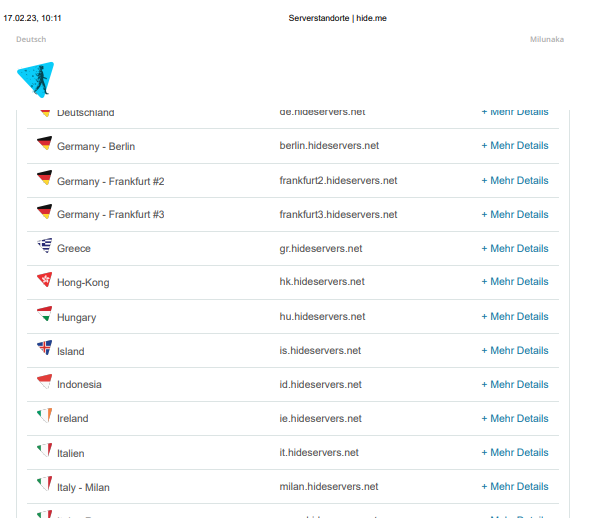
Task: Click the Island flag icon
Action: [44, 348]
